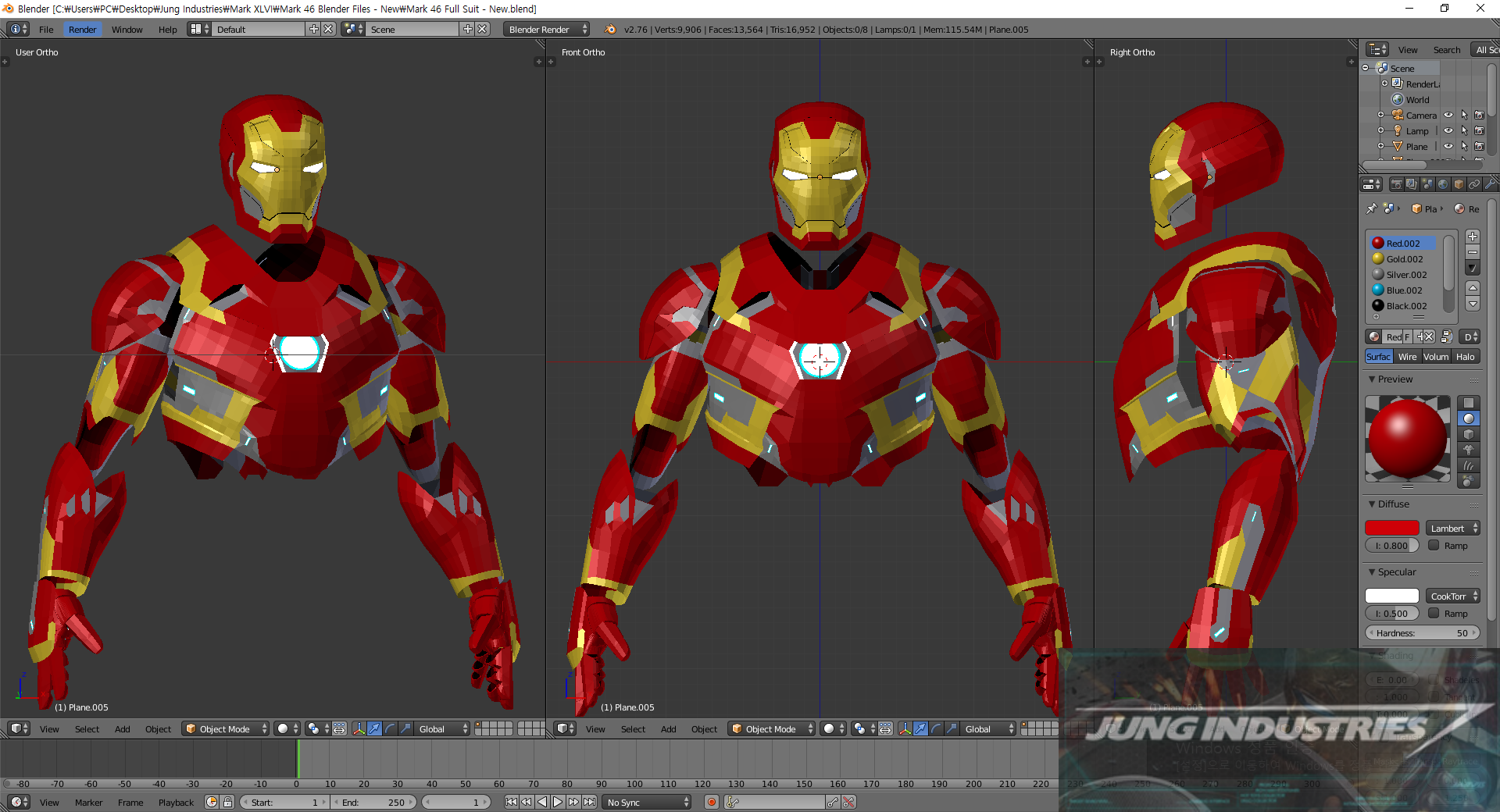Viewport: 1500px width, 812px height.
Task: Open Playback menu in timeline header
Action: (176, 803)
